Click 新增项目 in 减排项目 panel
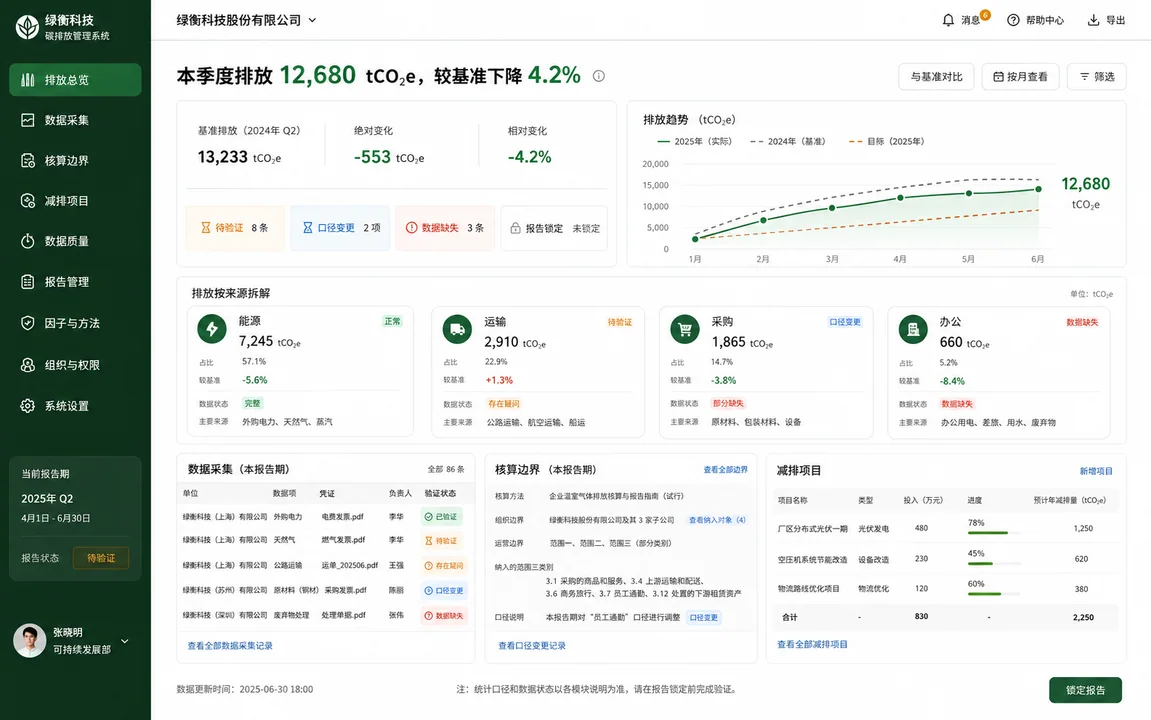Screen dimensions: 1151x720 coord(1096,471)
